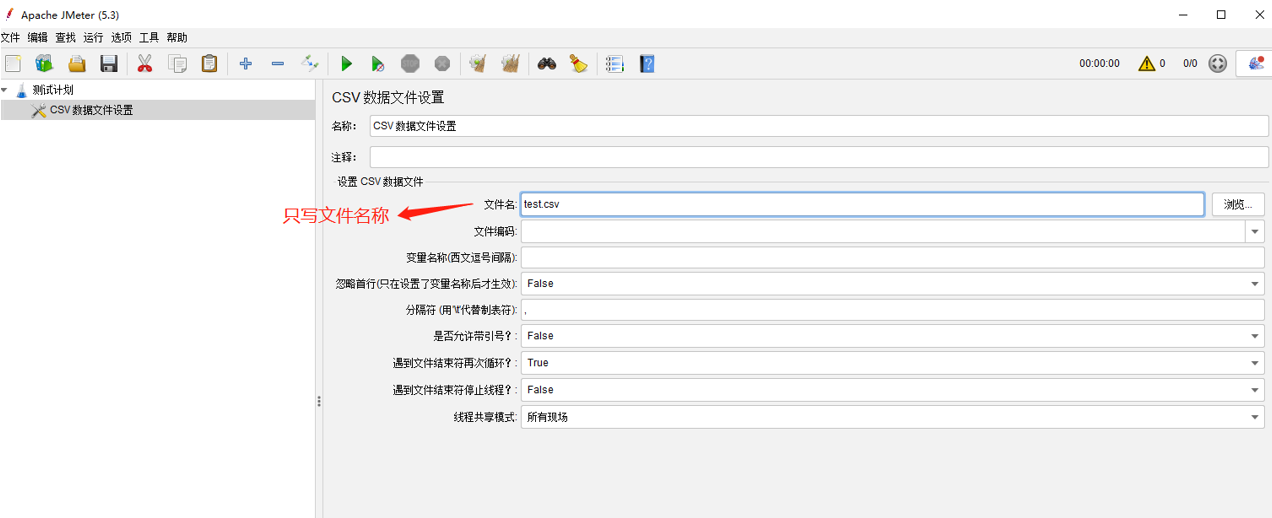Open 遇到文件结束符停止线程 dropdown
The height and width of the screenshot is (518, 1272).
(892, 390)
